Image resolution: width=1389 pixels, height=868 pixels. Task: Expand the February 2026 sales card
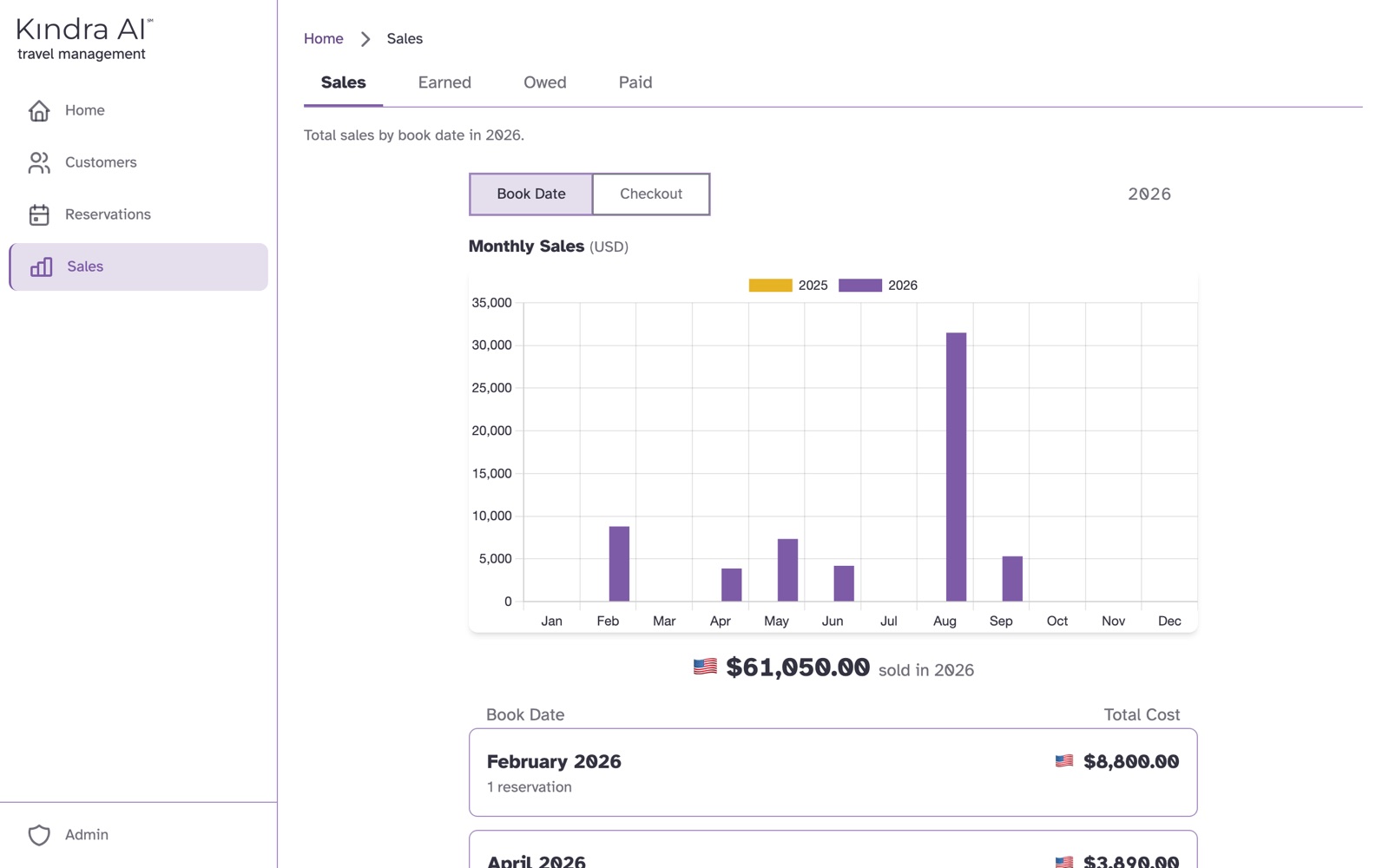pyautogui.click(x=833, y=773)
